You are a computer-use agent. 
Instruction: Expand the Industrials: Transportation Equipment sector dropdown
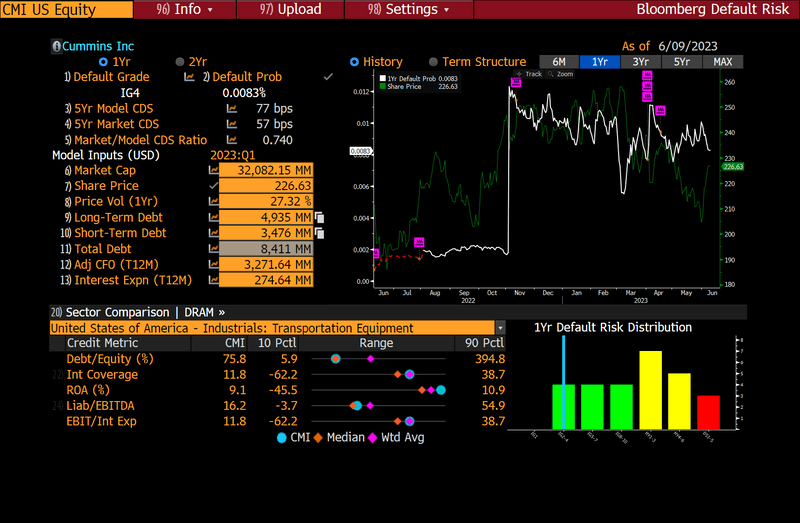(x=500, y=328)
